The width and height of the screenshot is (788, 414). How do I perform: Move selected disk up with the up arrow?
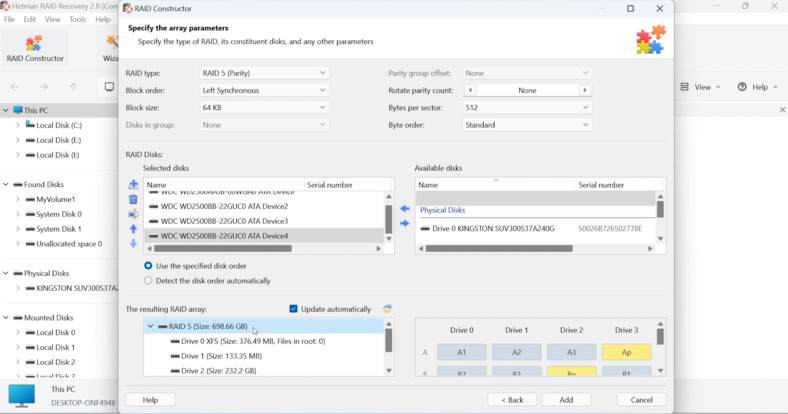133,229
